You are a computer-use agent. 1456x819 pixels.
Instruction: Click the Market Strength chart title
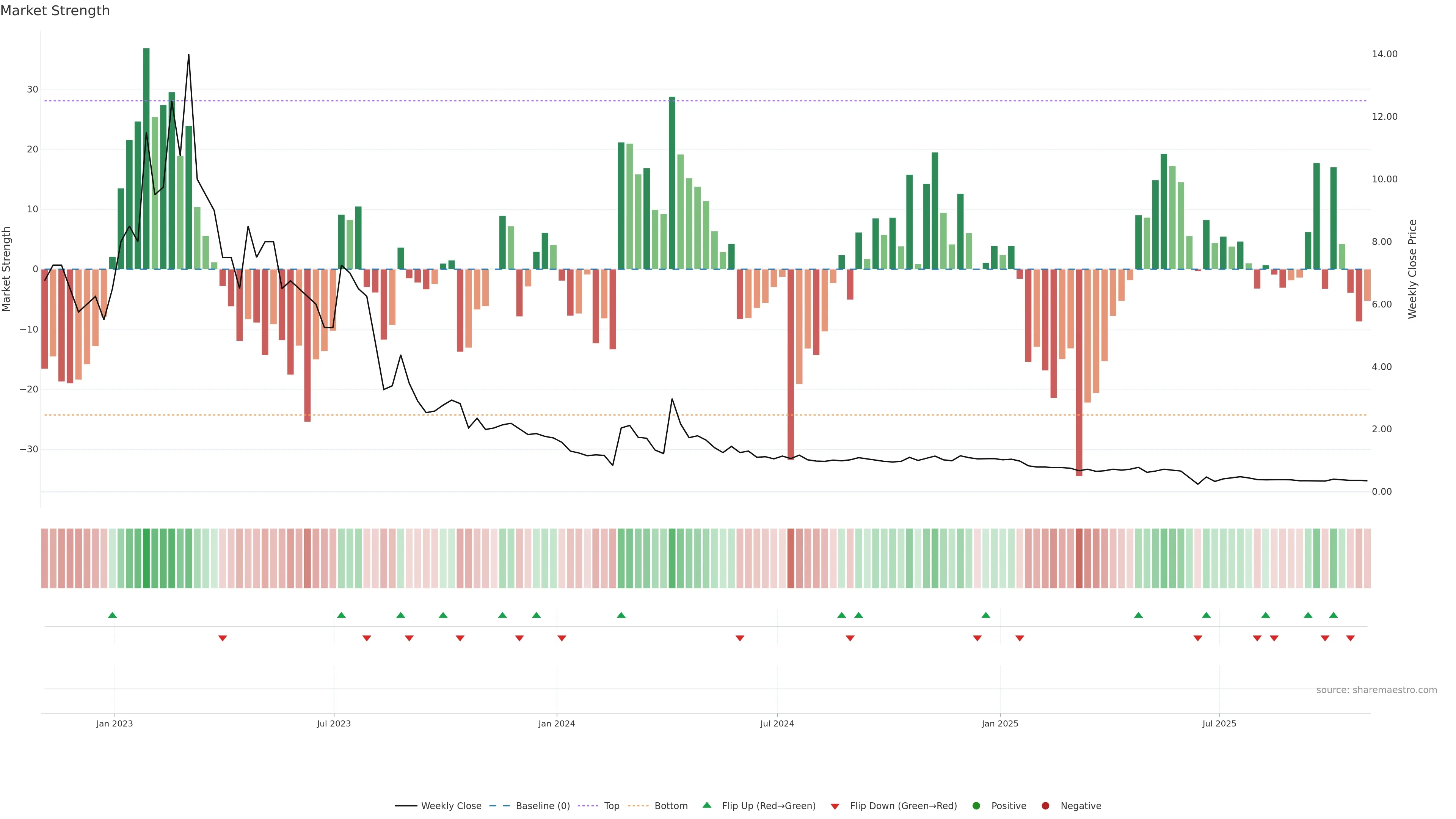pyautogui.click(x=55, y=11)
